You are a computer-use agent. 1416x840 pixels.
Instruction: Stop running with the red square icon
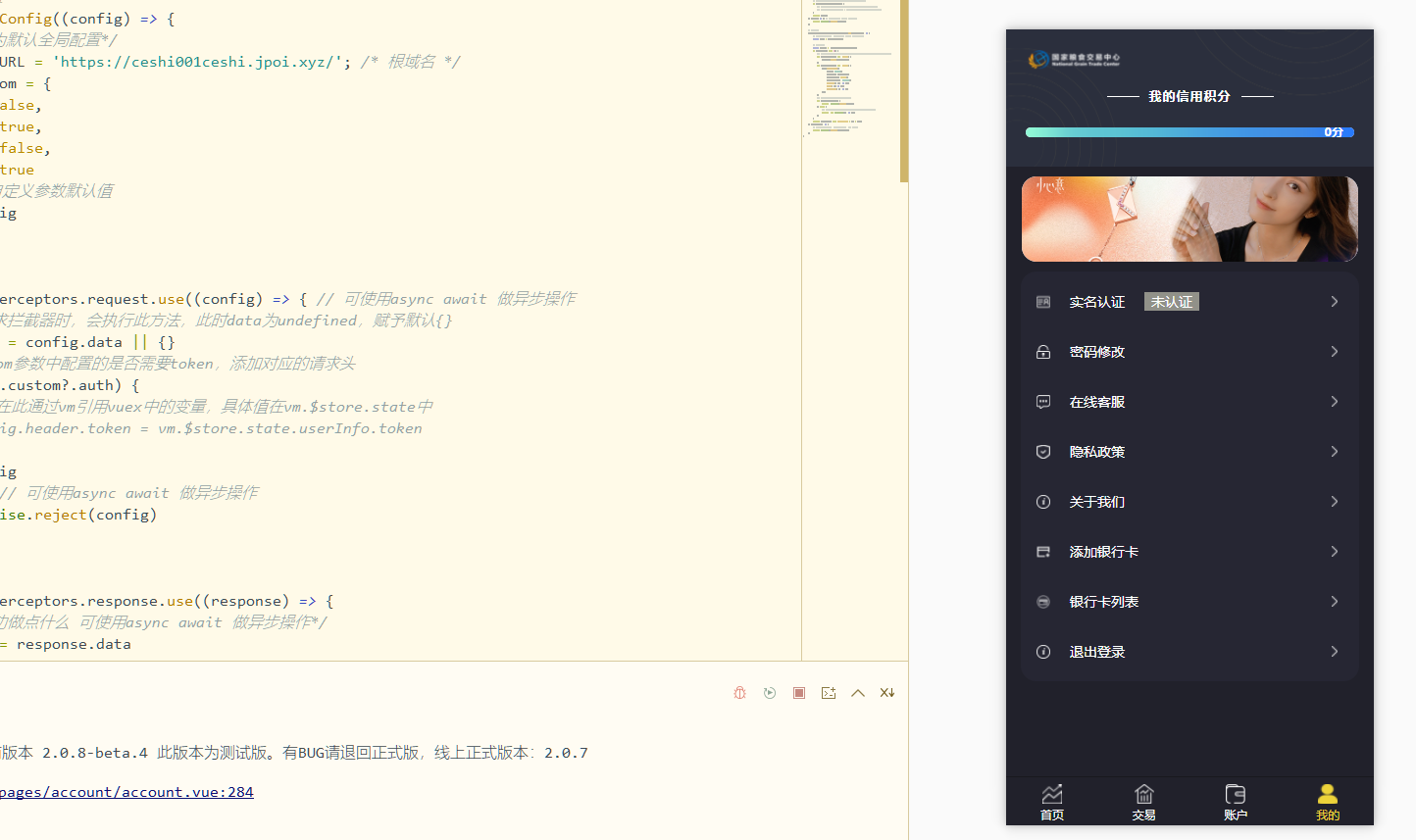[799, 693]
